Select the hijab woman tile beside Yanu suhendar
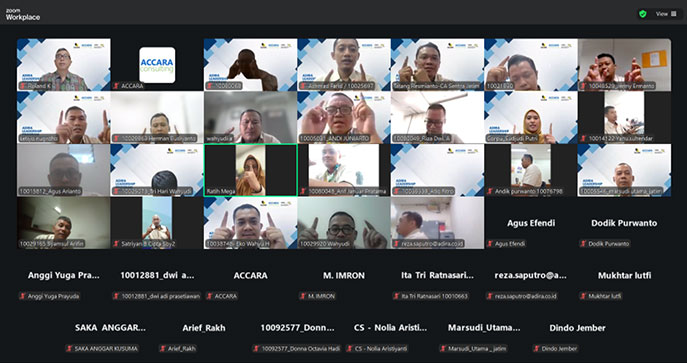Image resolution: width=687 pixels, height=363 pixels. tap(531, 117)
